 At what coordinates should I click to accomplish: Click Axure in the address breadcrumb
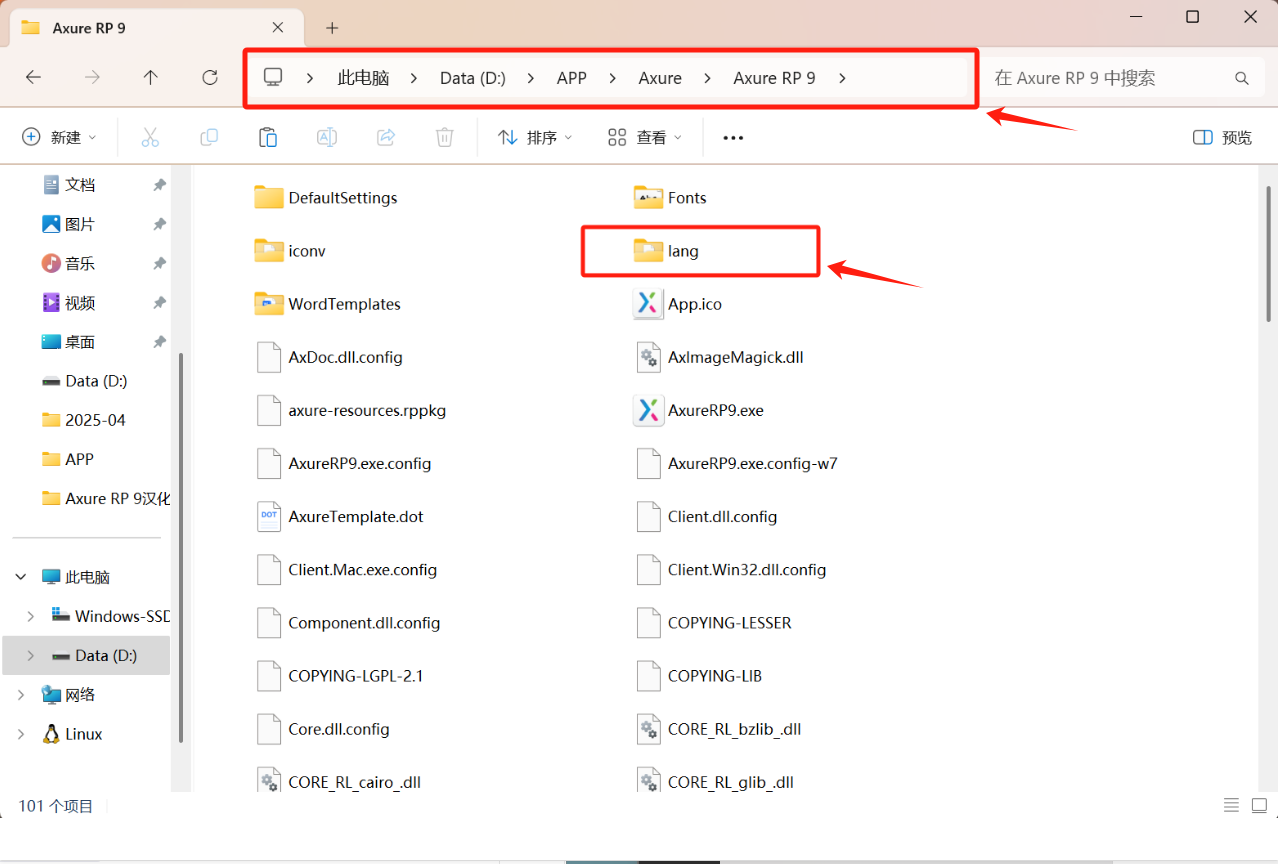[x=660, y=78]
